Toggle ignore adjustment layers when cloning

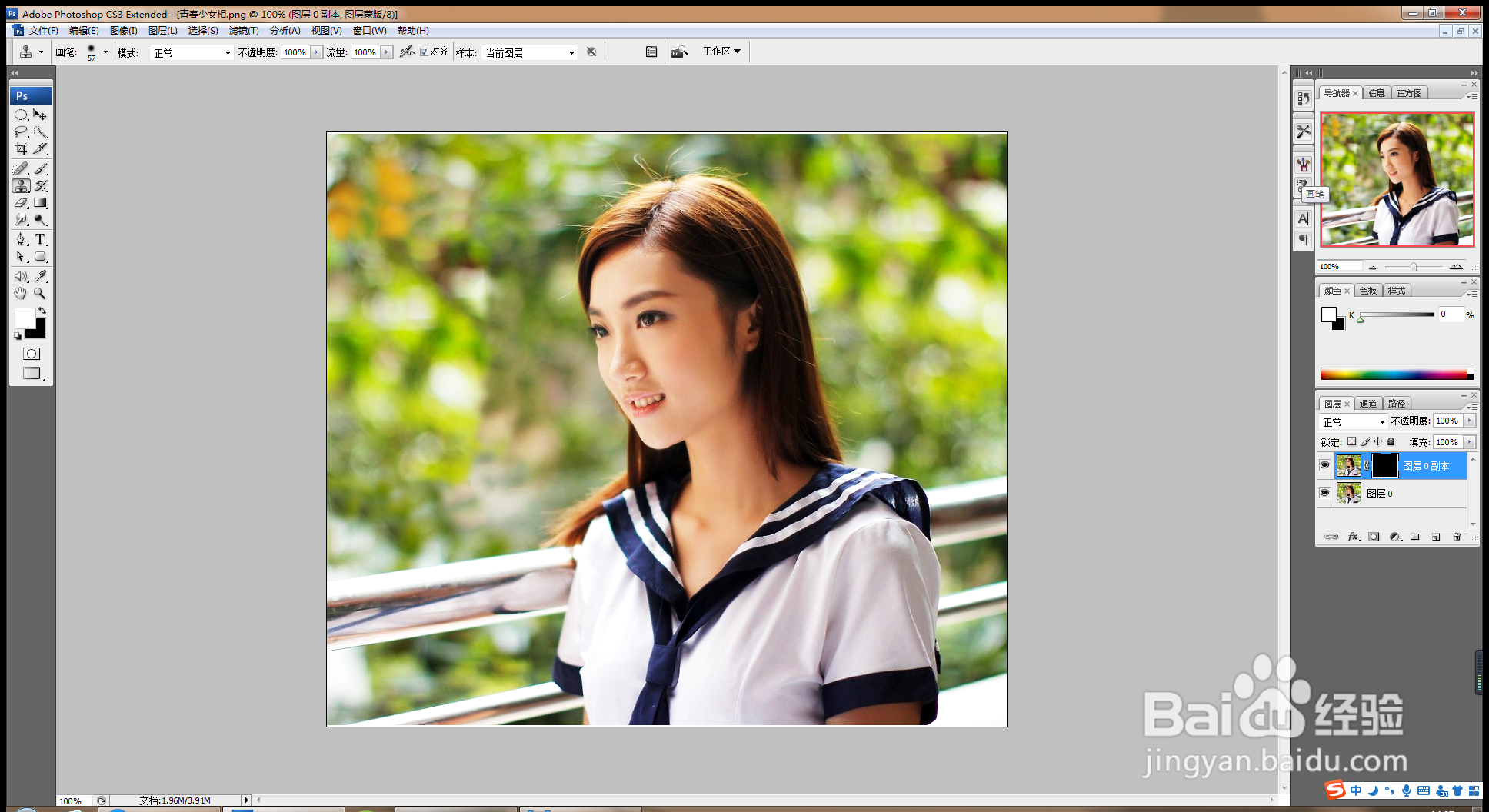(591, 52)
